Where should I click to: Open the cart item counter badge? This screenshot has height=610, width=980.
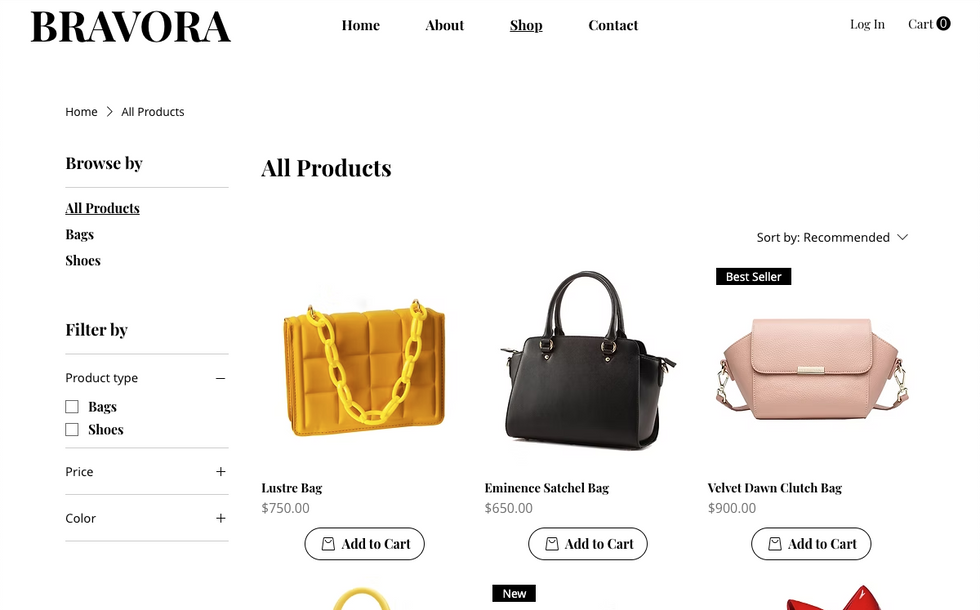pyautogui.click(x=943, y=24)
